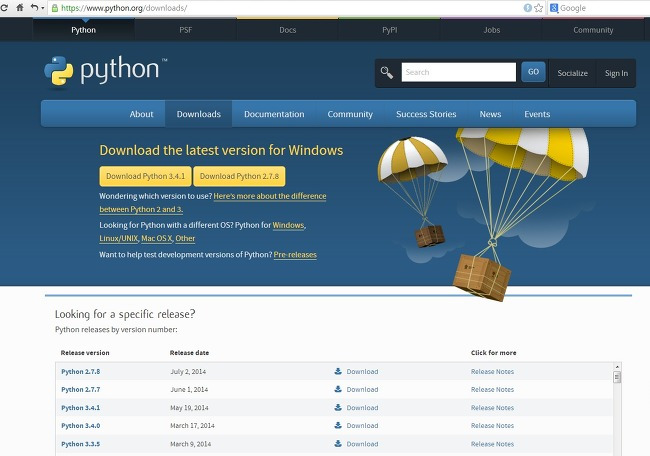Open the Documentation menu
This screenshot has height=456, width=650.
[274, 114]
